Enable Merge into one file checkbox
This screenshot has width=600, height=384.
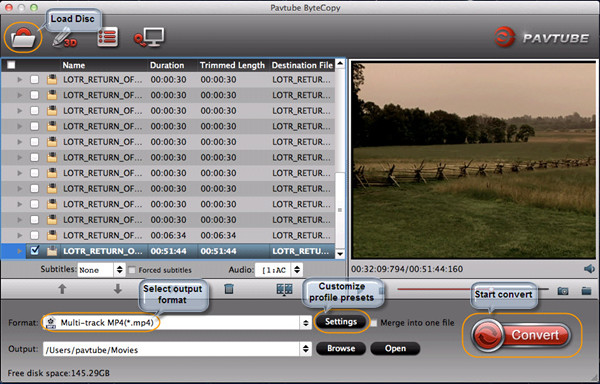[373, 323]
